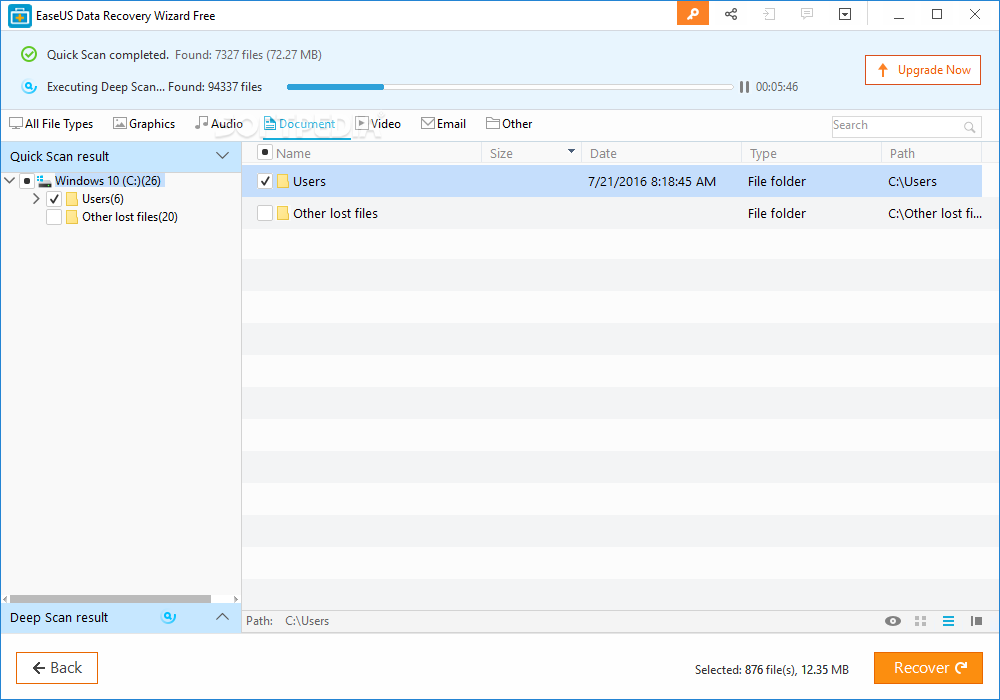Click the Back button
Screen dimensions: 1000x700
[57, 667]
